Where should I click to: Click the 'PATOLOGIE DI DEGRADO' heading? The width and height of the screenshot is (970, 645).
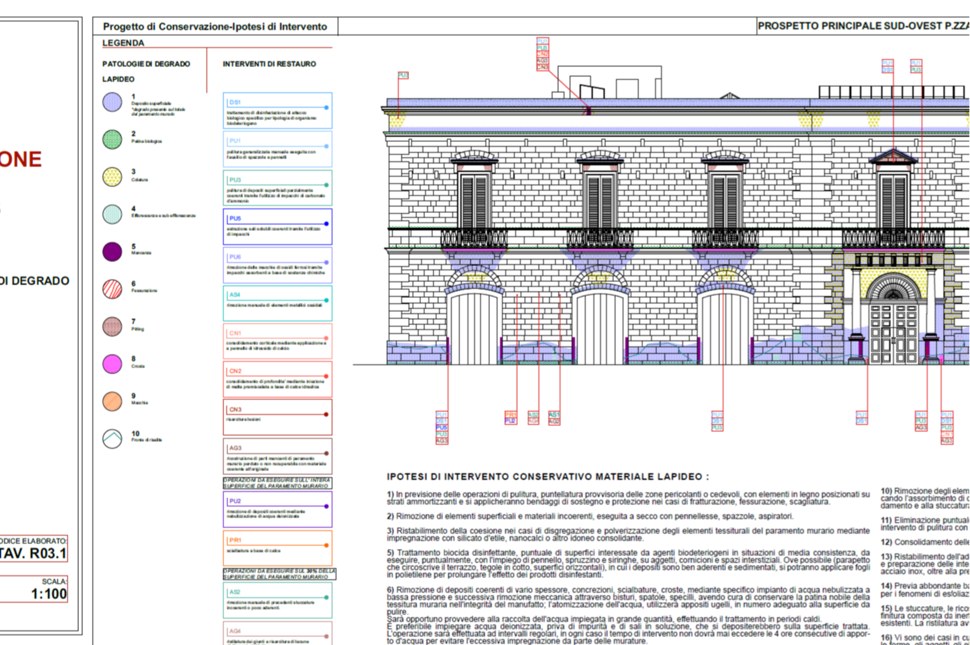coord(146,64)
